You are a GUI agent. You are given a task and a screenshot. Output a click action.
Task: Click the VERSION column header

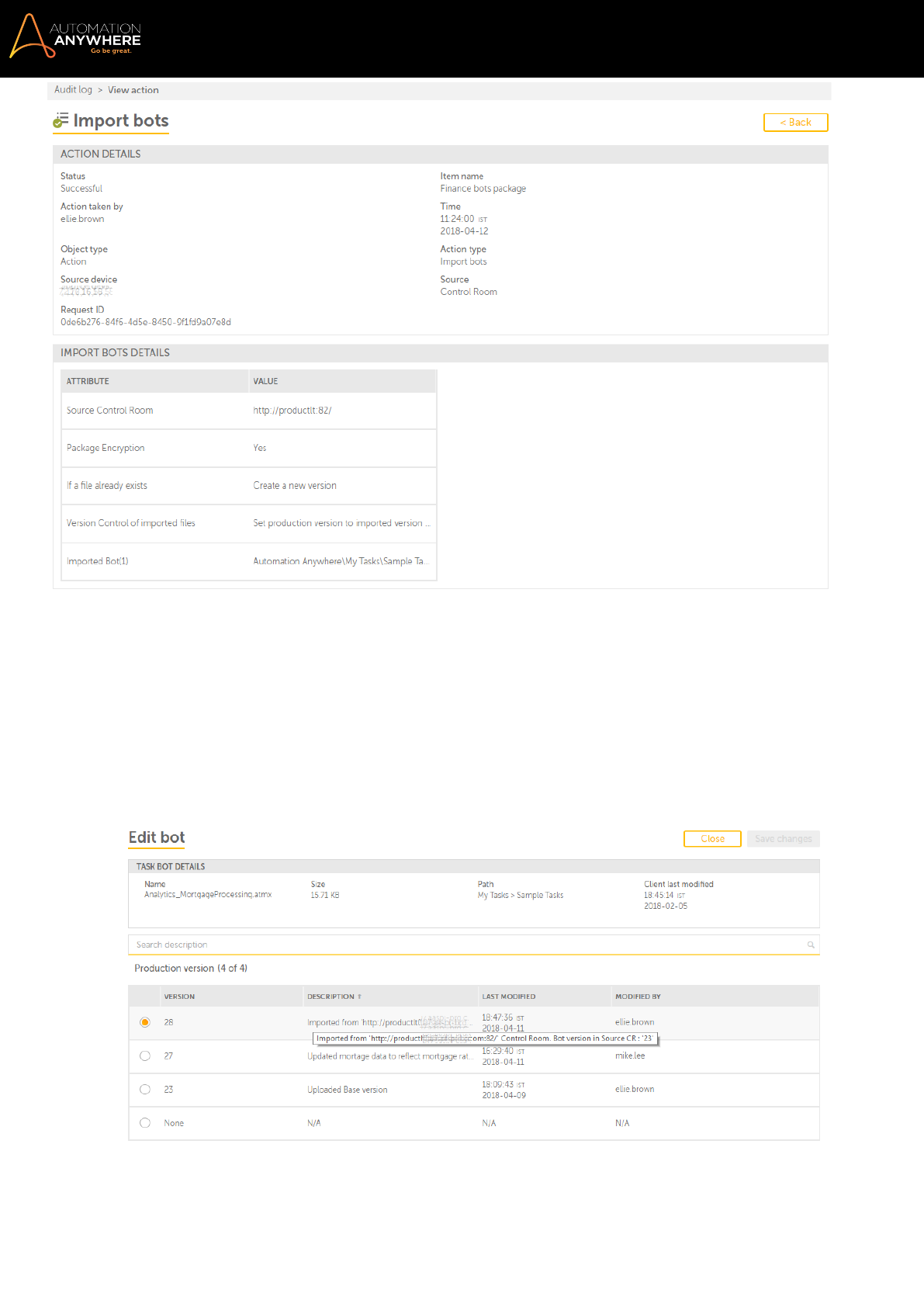click(x=179, y=997)
